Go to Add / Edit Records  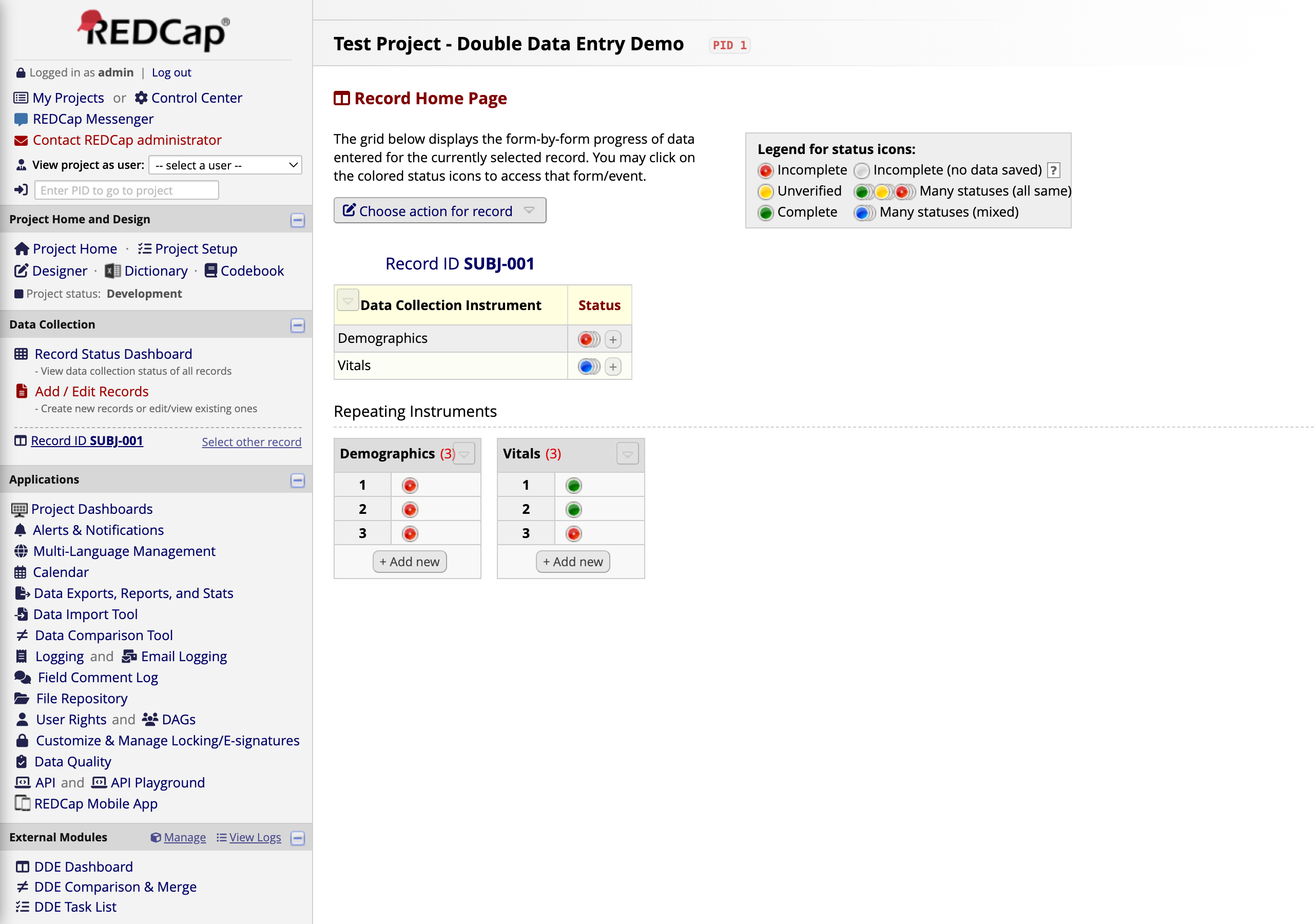click(91, 392)
